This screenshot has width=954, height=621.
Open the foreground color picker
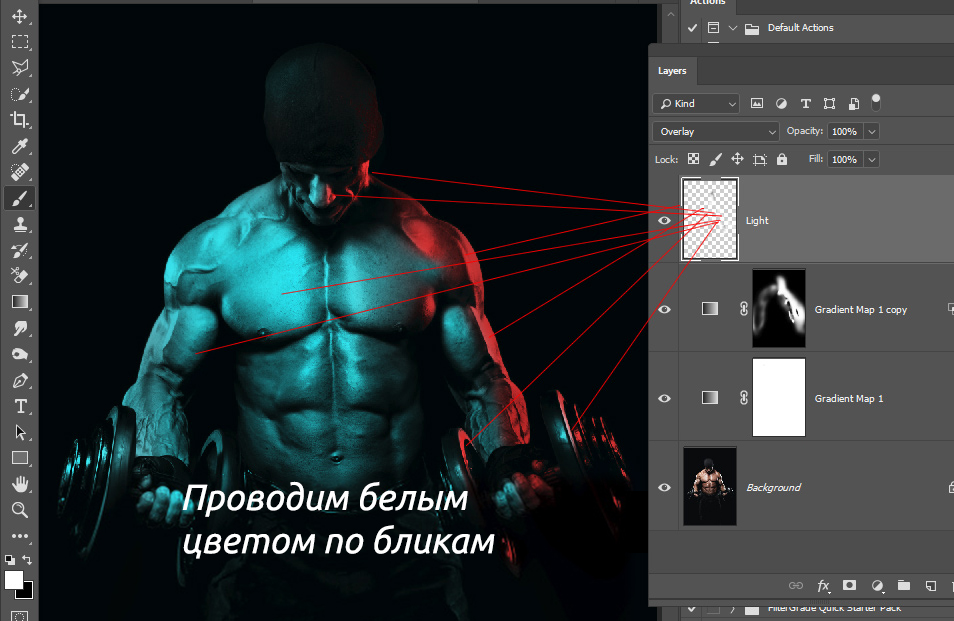(13, 580)
